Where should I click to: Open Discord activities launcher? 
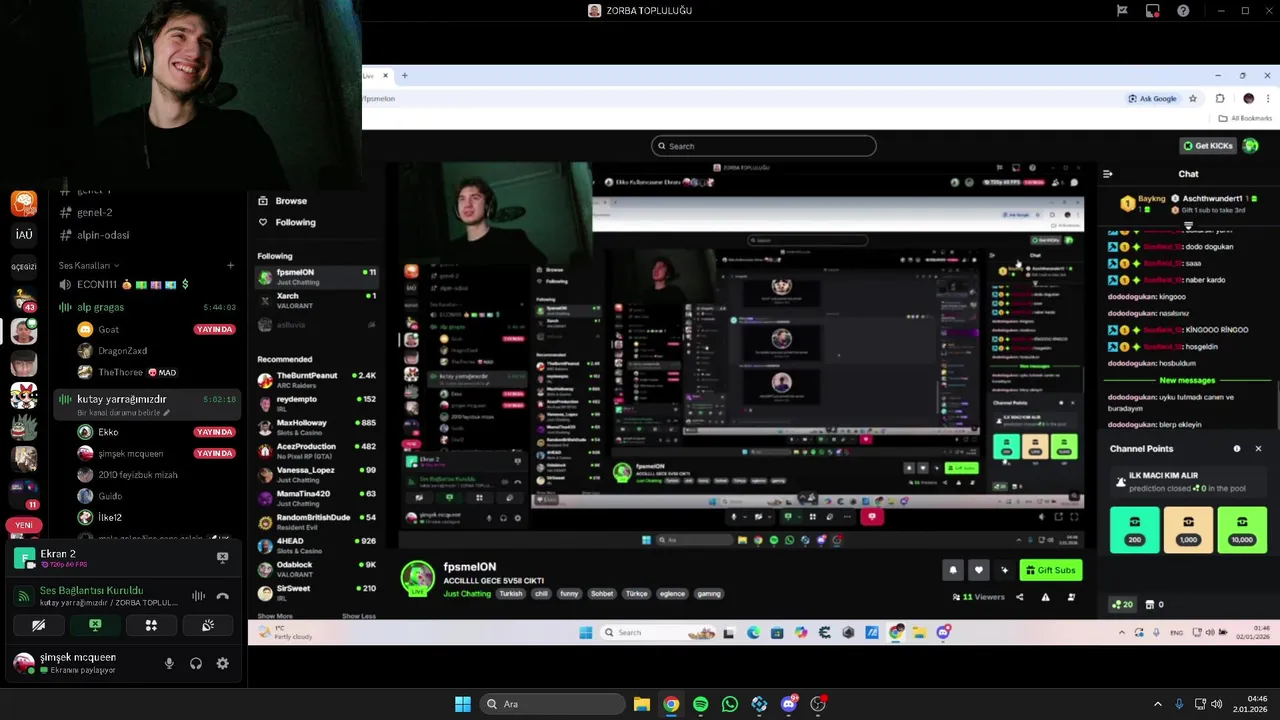coord(151,625)
